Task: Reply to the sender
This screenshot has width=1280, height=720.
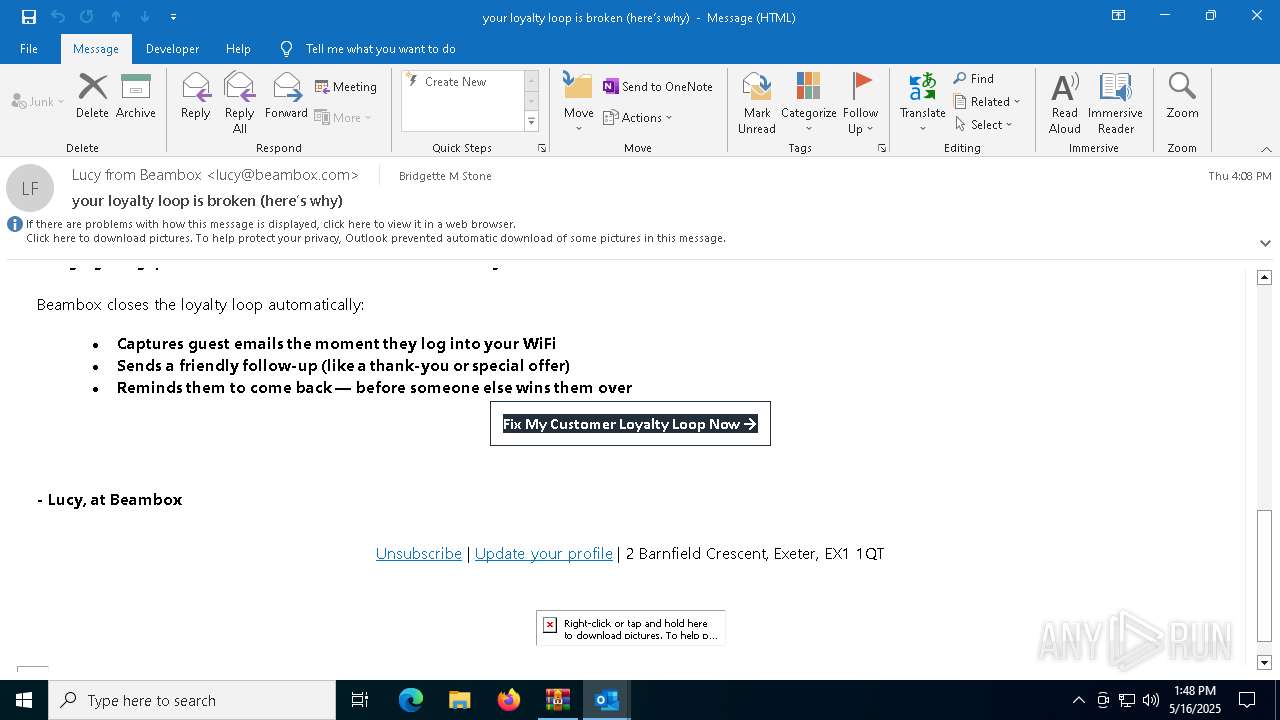Action: (196, 97)
